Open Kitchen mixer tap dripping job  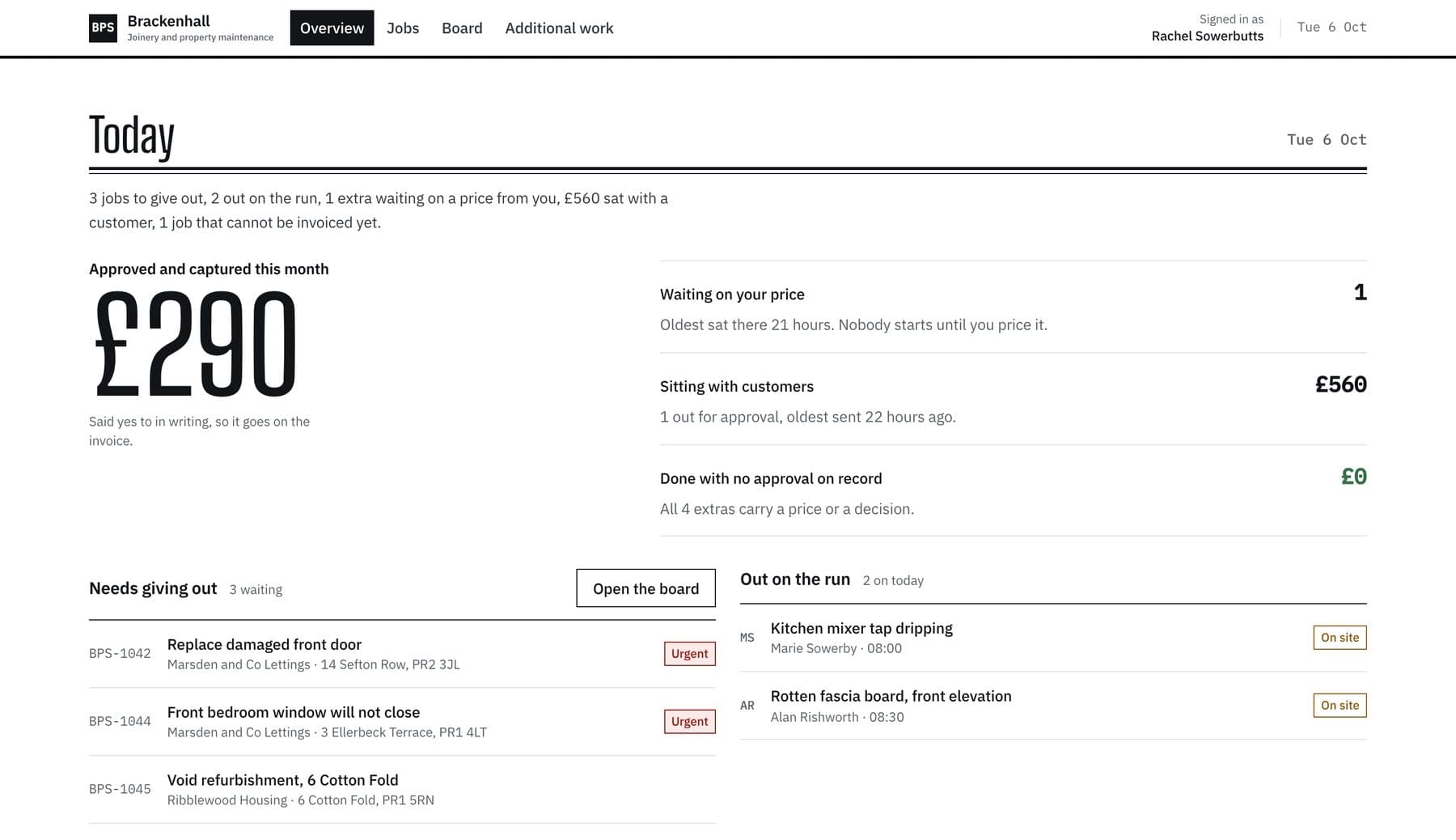pos(1053,638)
